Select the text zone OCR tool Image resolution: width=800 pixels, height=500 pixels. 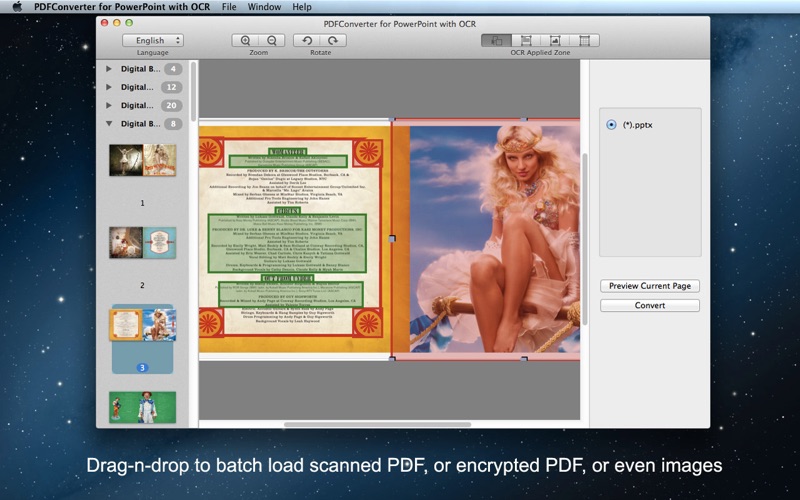coord(526,40)
